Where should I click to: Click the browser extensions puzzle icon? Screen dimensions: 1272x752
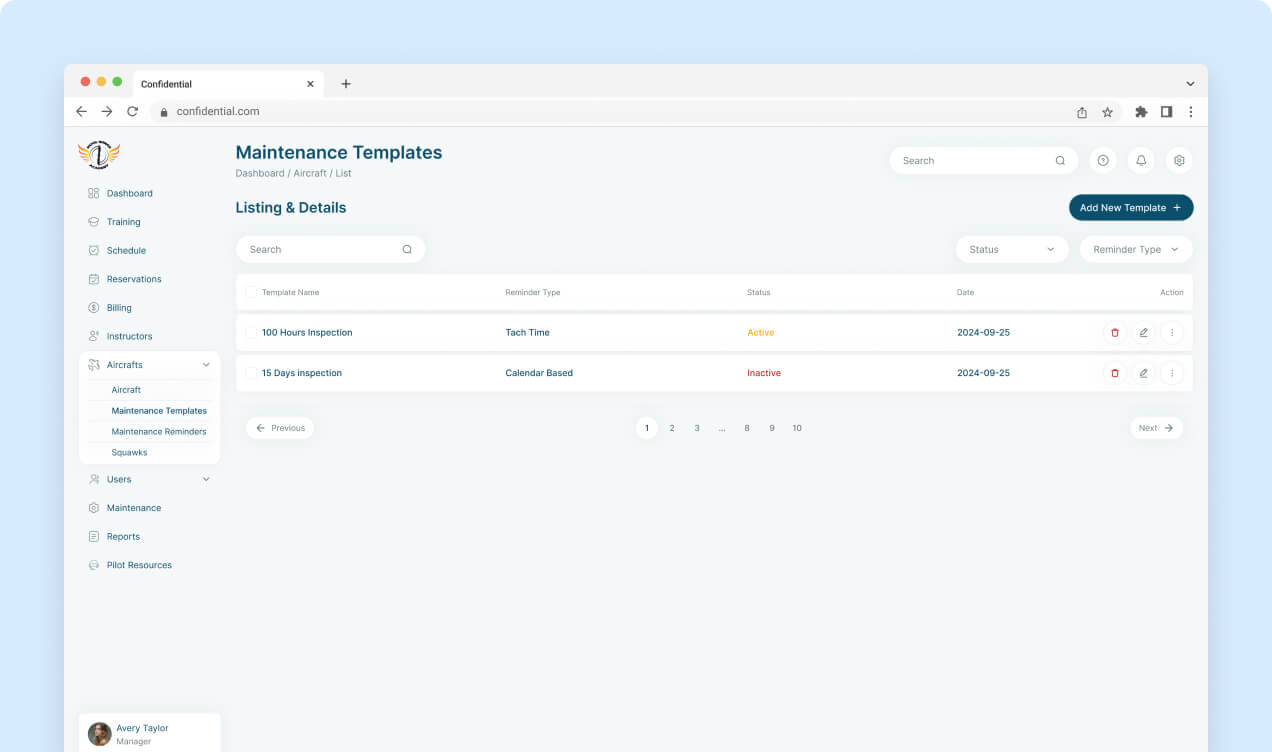(x=1141, y=112)
